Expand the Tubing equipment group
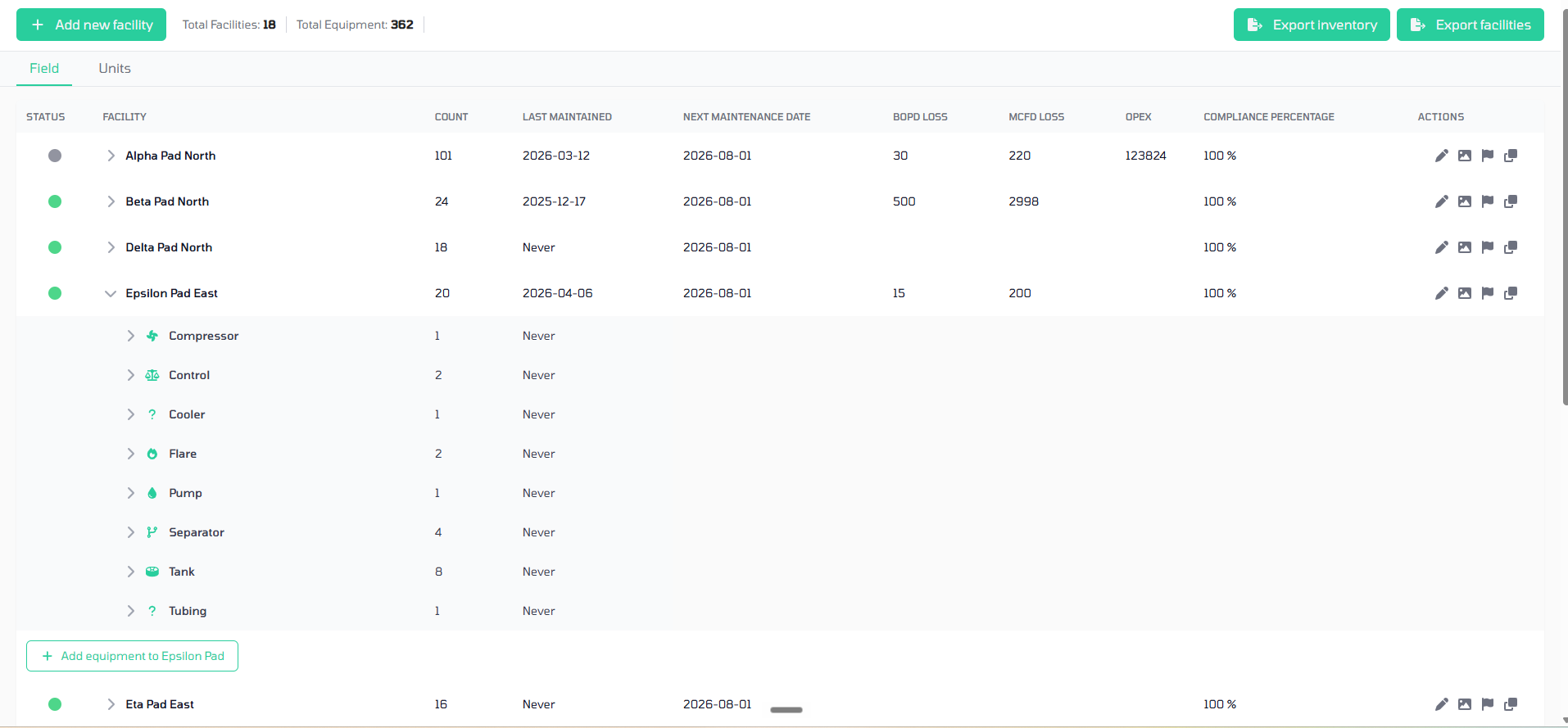1568x728 pixels. point(130,611)
